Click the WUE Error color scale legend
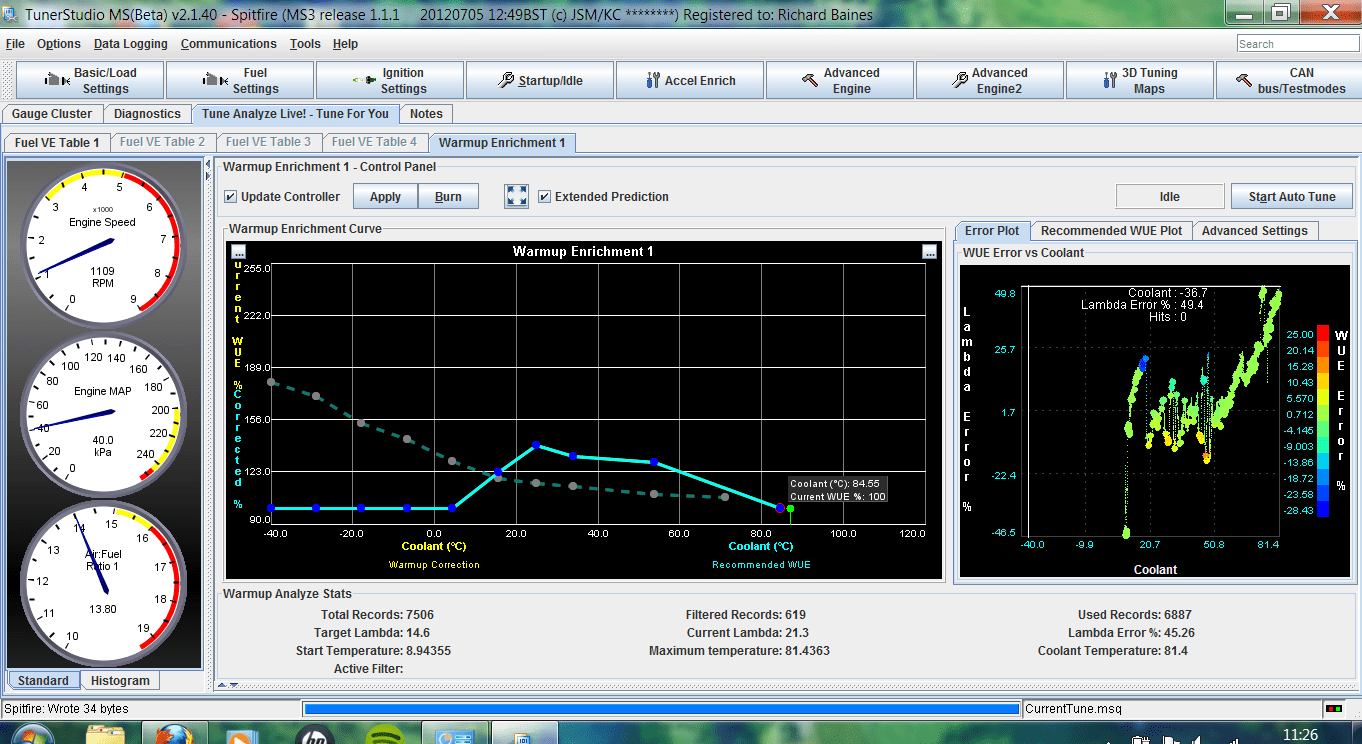The width and height of the screenshot is (1362, 744). coord(1323,420)
